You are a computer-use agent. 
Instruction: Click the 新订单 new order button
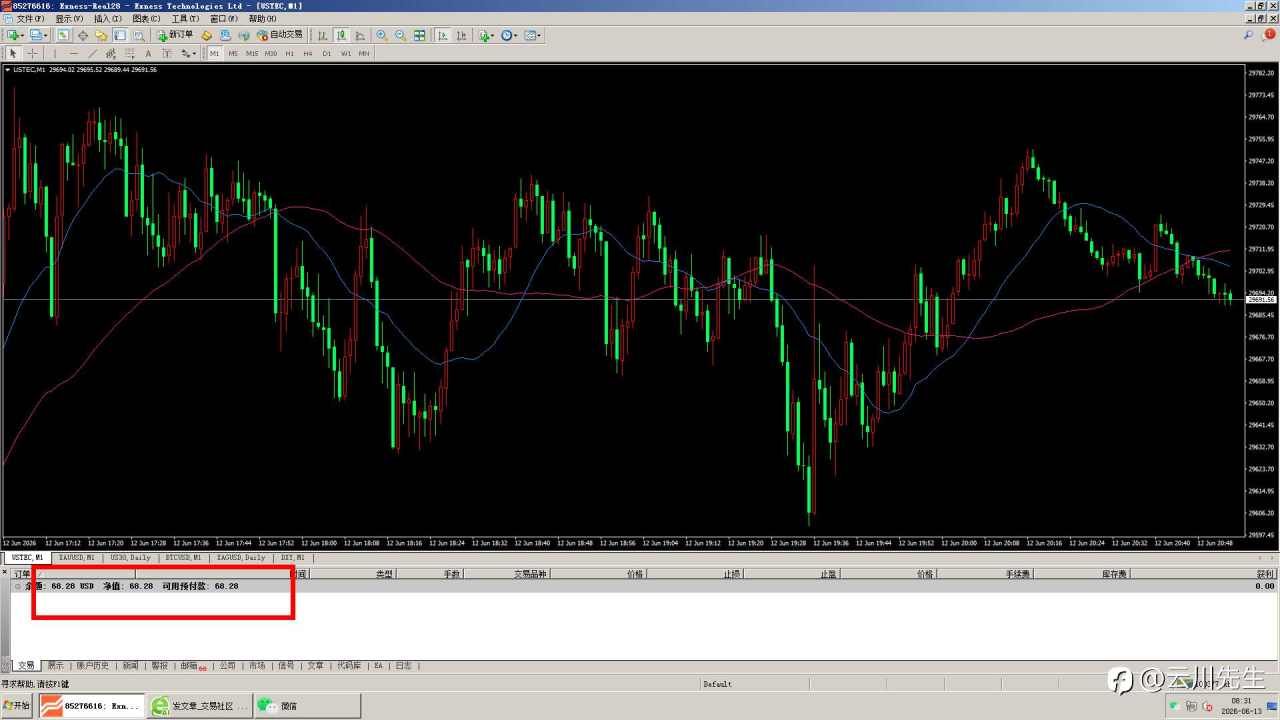[175, 35]
